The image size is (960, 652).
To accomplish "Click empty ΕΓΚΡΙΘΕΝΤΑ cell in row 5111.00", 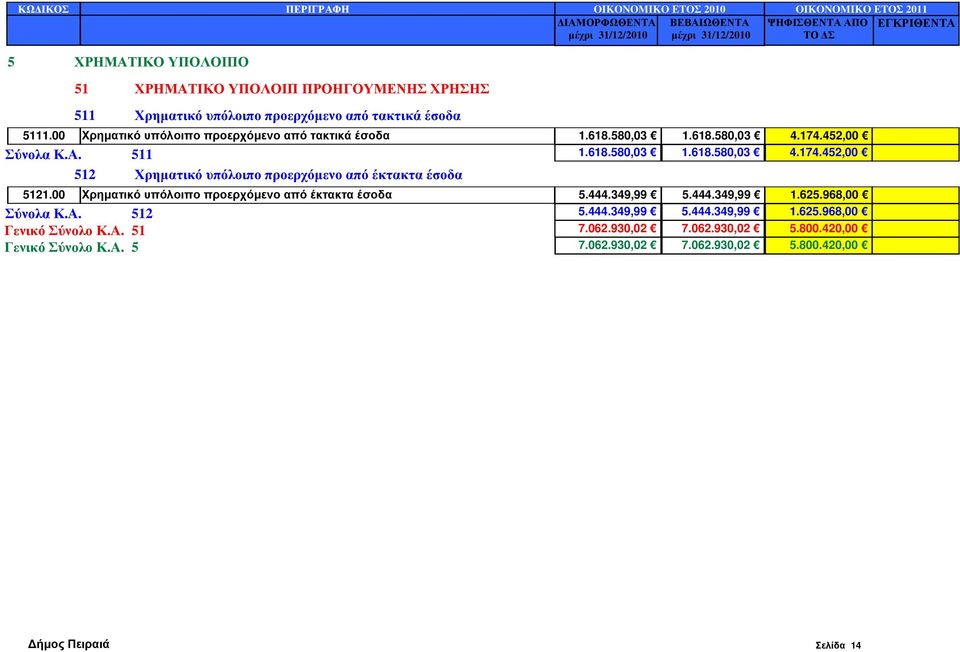I will click(916, 136).
